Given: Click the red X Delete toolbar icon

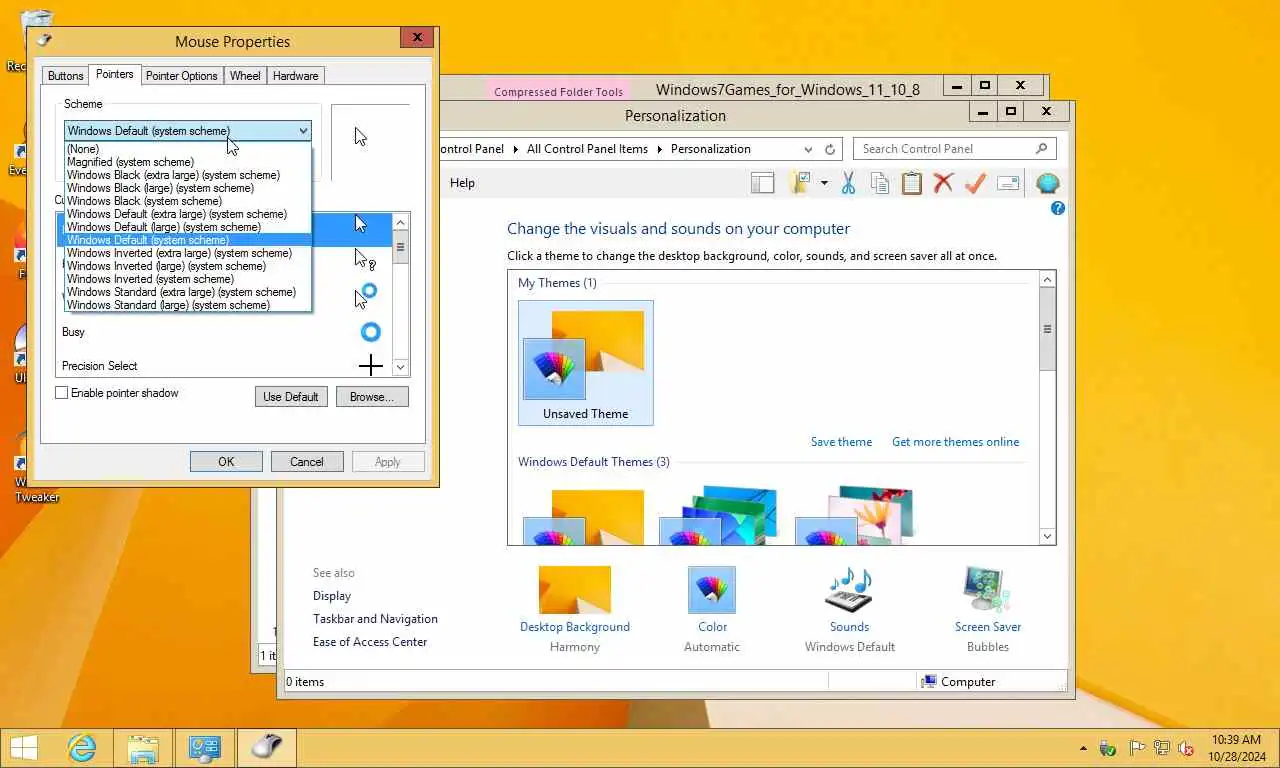Looking at the screenshot, I should 943,183.
